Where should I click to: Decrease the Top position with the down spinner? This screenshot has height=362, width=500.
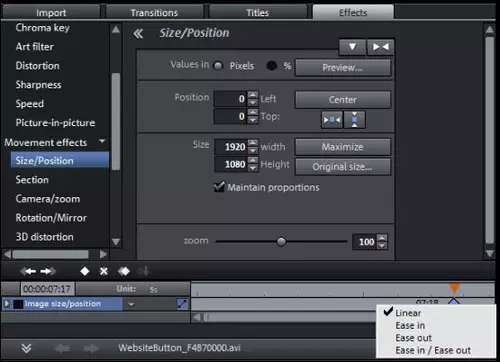(253, 120)
